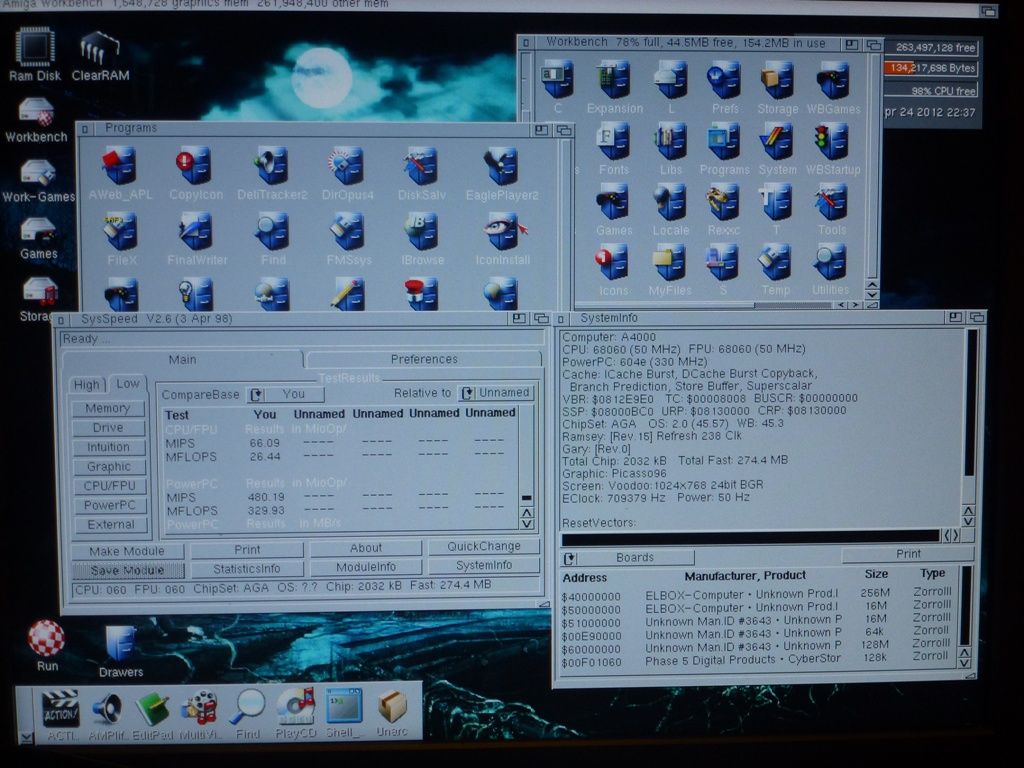This screenshot has height=768, width=1024.
Task: Cycle the CompareBase 'You' selector
Action: pos(286,394)
